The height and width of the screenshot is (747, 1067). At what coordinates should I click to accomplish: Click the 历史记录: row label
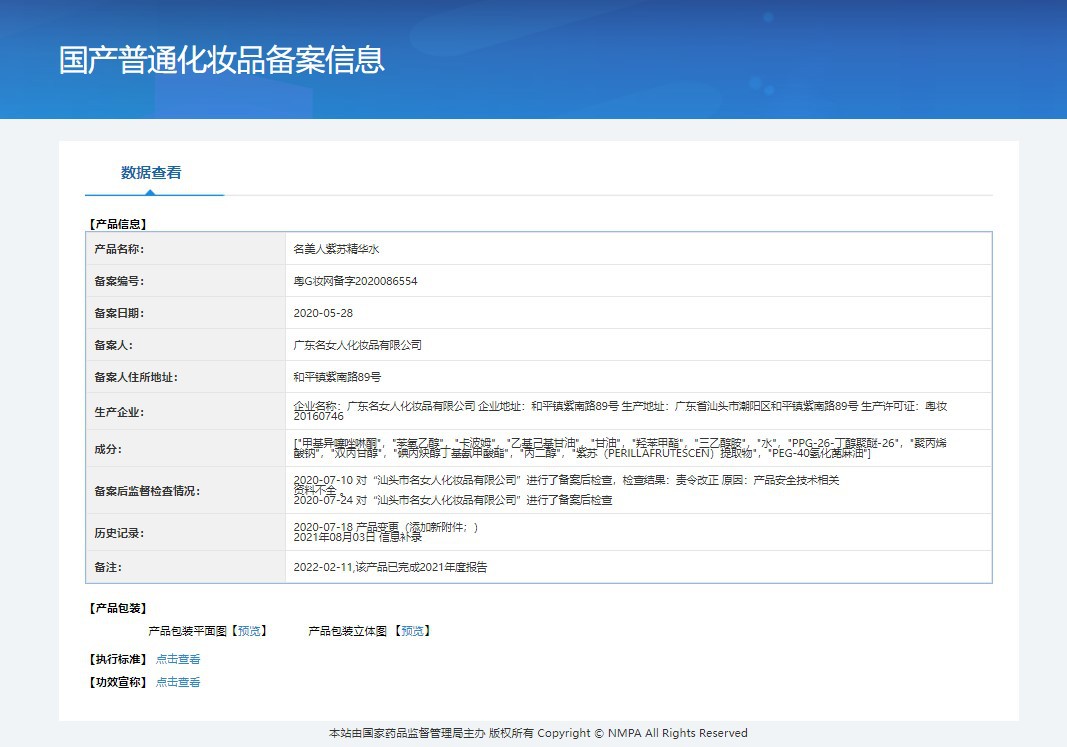click(119, 533)
